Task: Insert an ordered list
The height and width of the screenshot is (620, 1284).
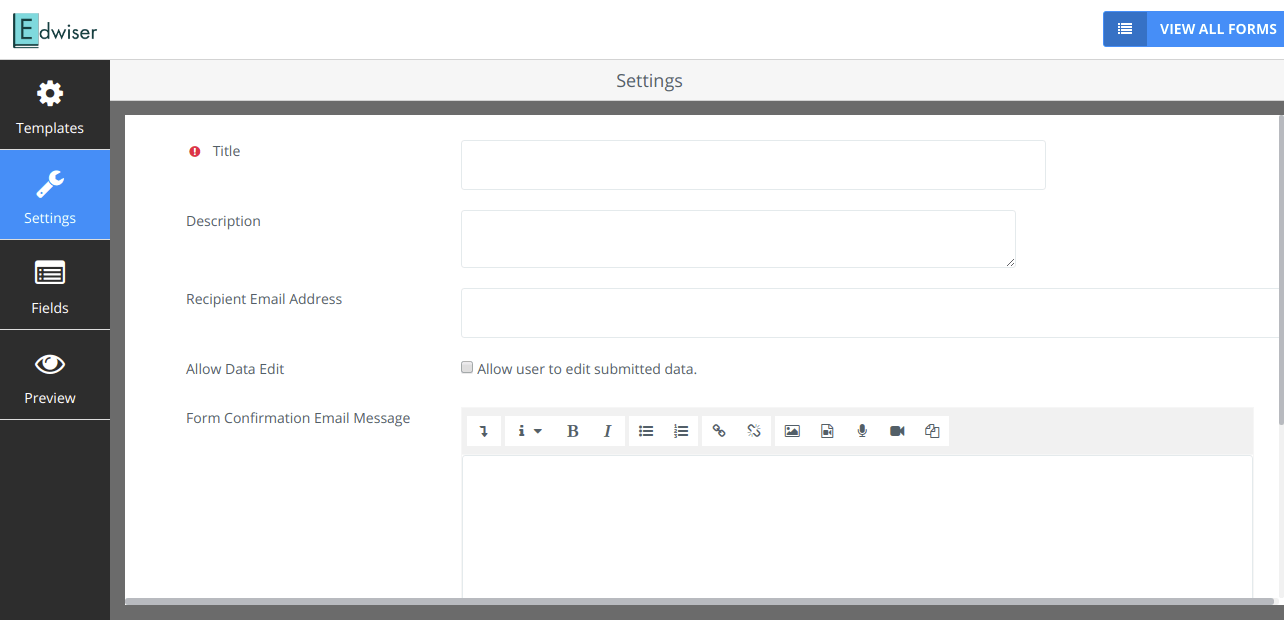Action: tap(681, 430)
